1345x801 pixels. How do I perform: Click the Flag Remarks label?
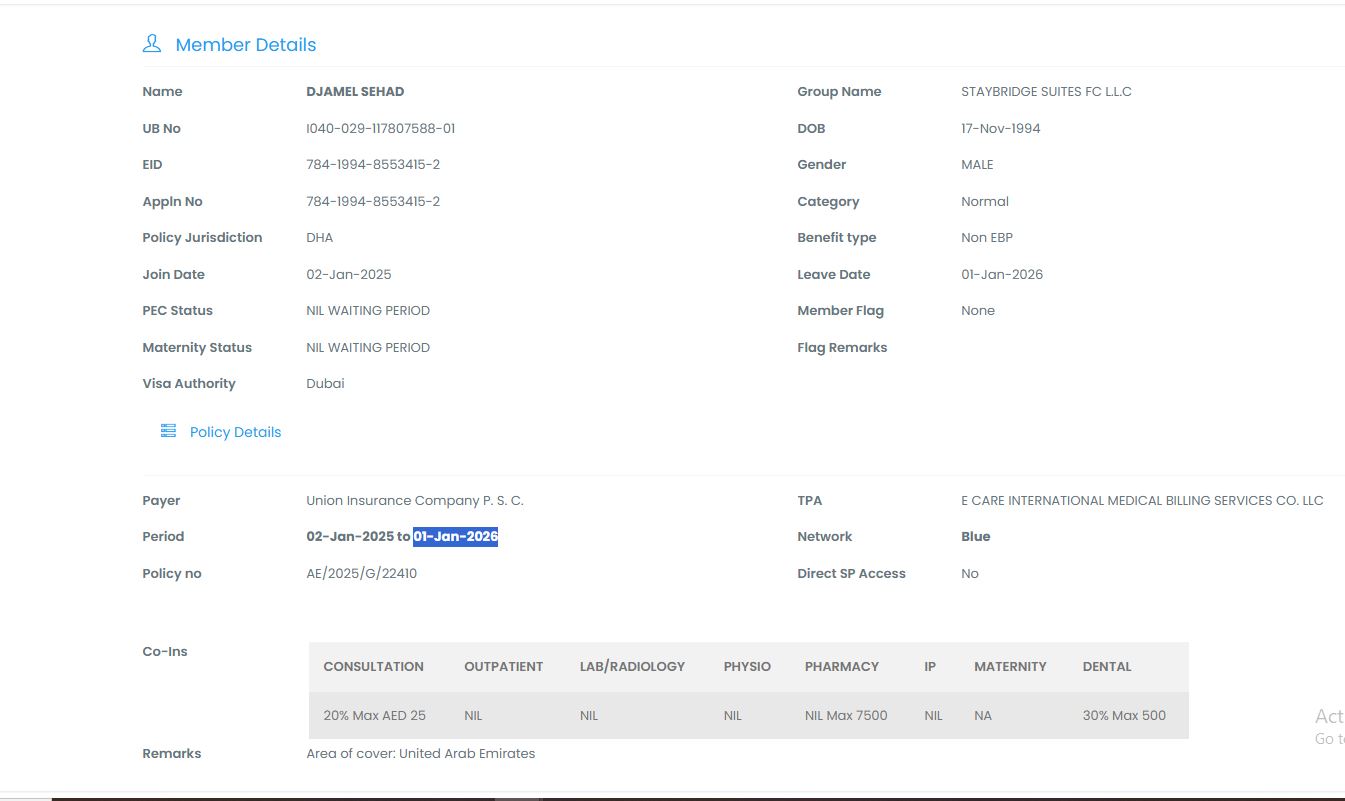[842, 348]
